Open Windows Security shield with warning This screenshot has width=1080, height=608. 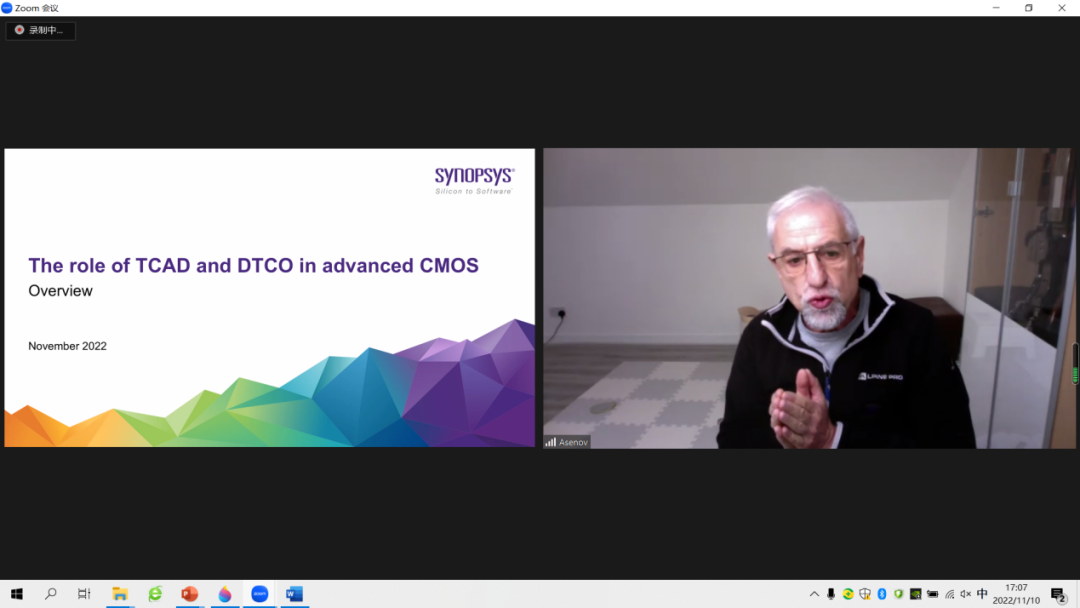pos(865,594)
